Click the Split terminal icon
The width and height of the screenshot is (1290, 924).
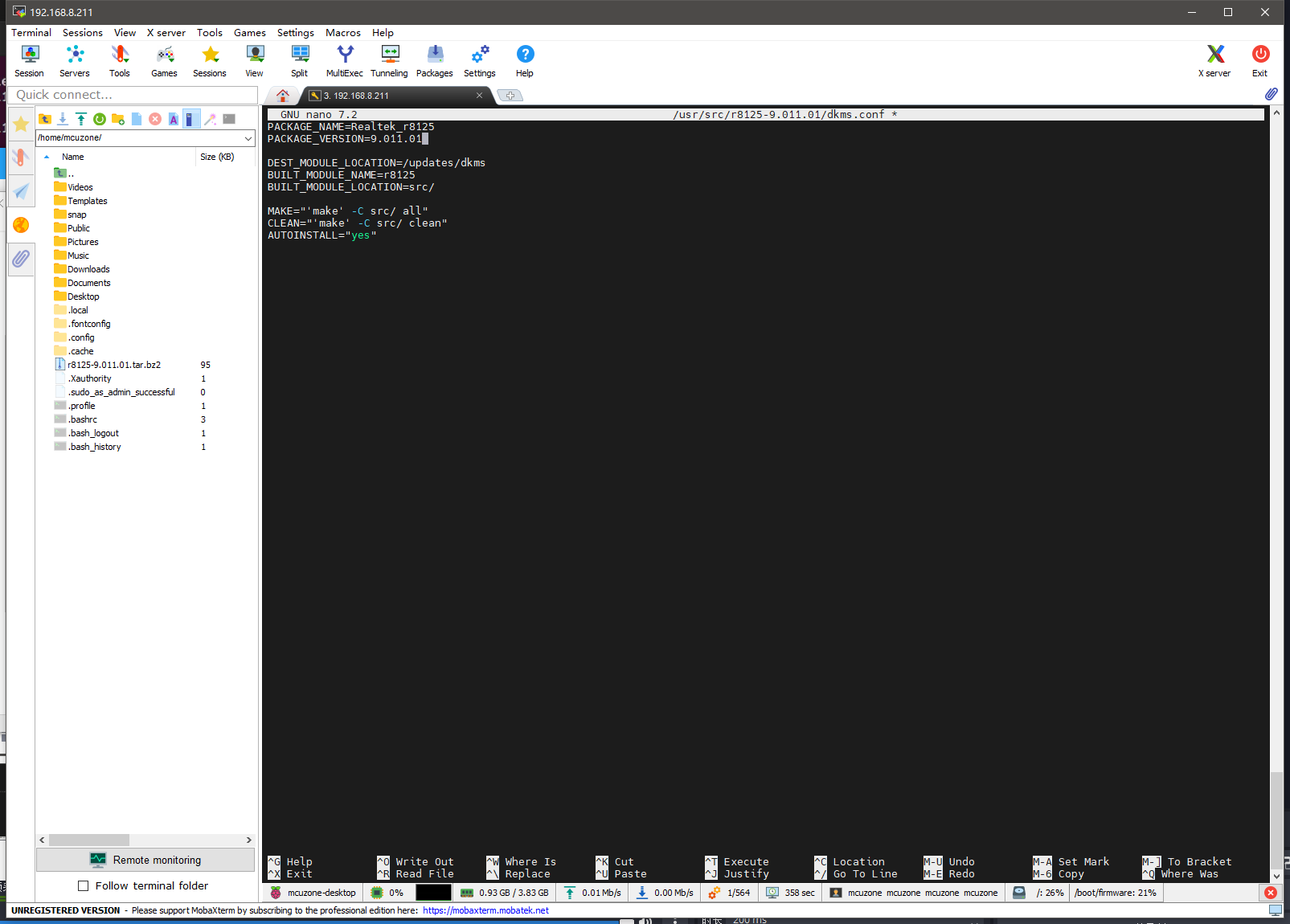300,61
